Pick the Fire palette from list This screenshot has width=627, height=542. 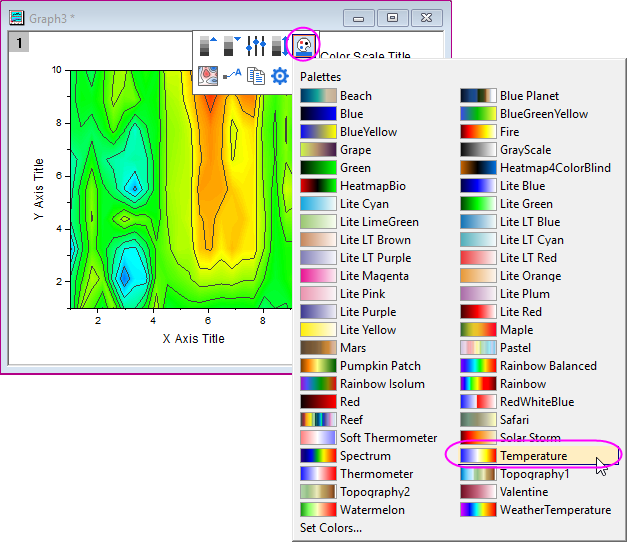[x=509, y=132]
